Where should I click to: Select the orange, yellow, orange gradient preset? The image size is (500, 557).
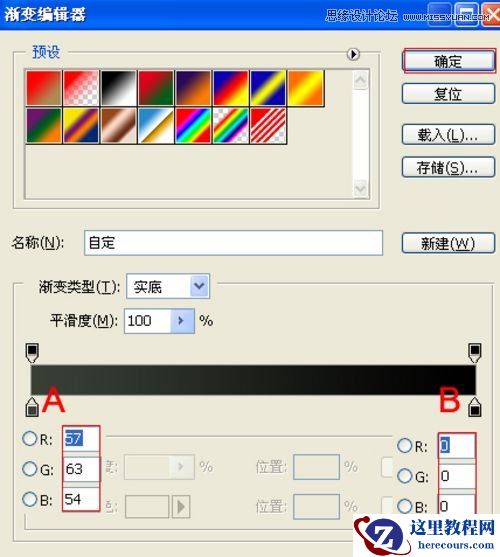click(306, 88)
